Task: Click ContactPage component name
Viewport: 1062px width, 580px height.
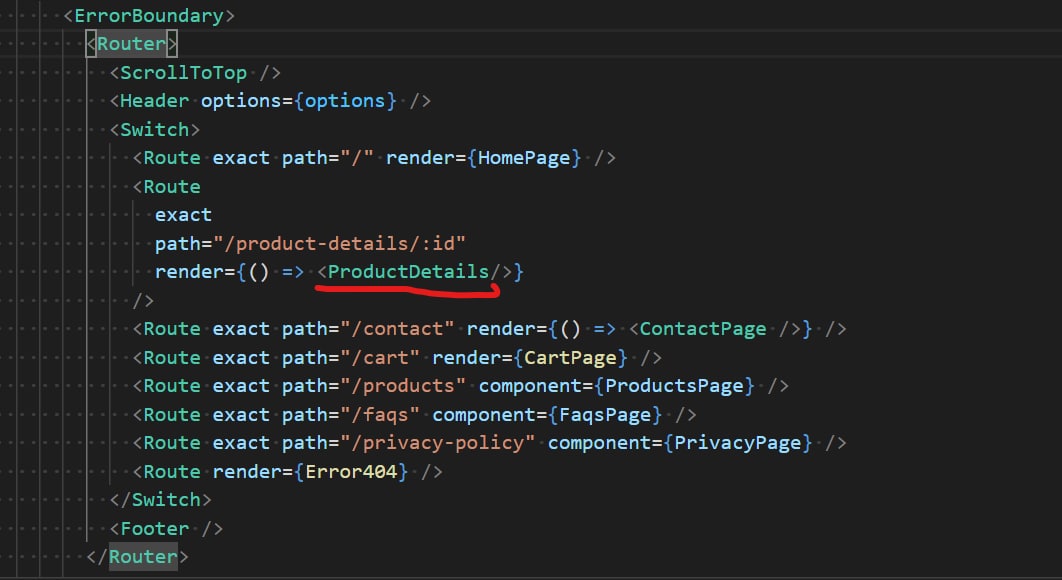Action: point(703,329)
